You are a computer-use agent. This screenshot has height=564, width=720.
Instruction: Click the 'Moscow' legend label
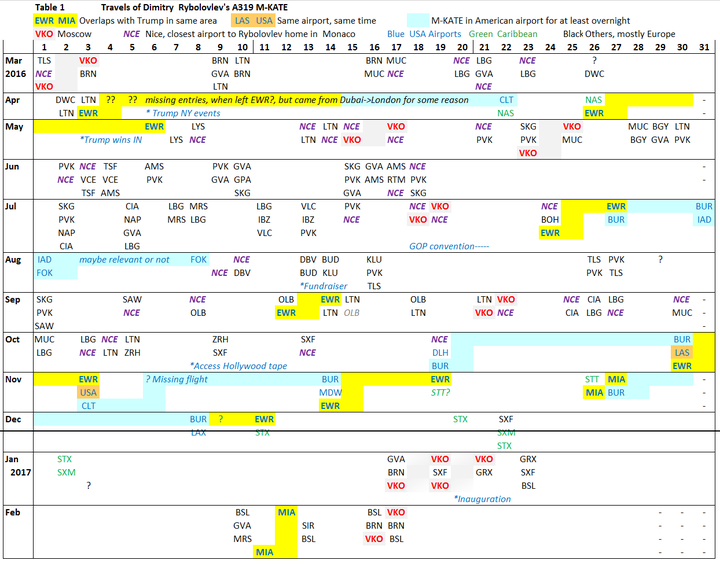[74, 34]
